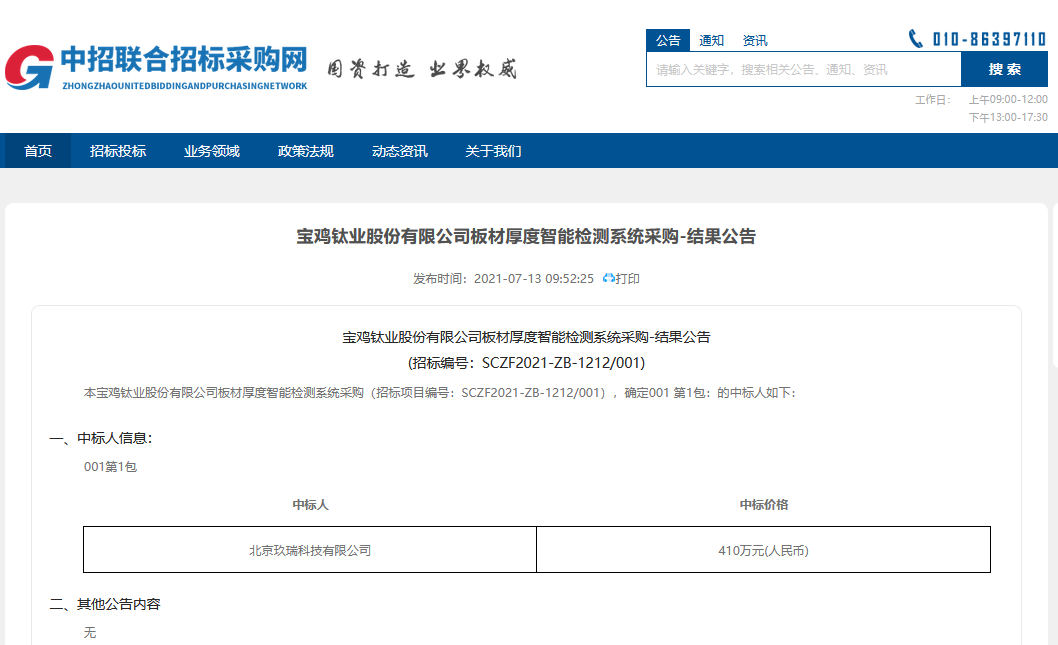1058x645 pixels.
Task: Click the 国资打造 业界权威 slogan image
Action: [x=422, y=70]
